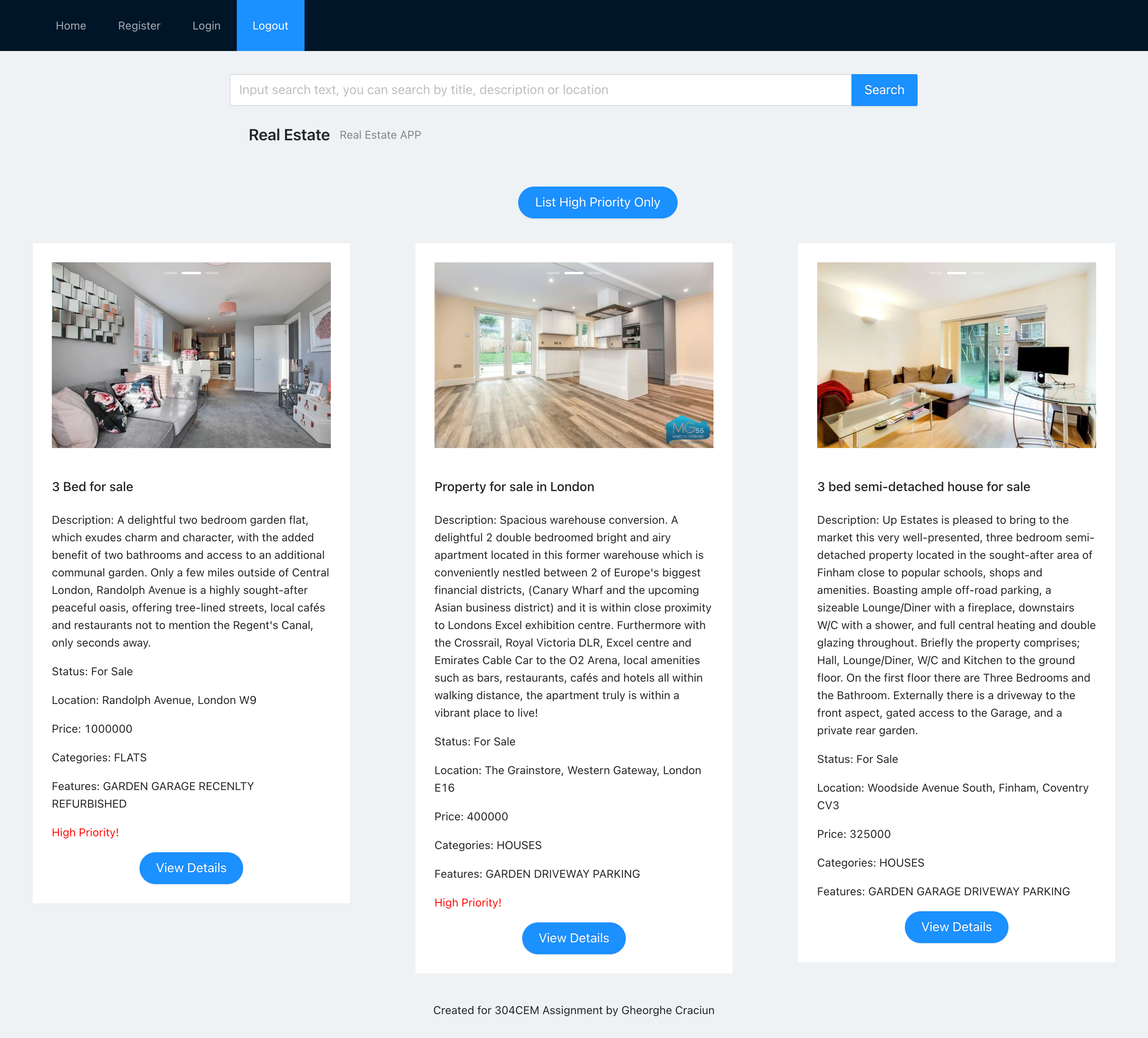Screen dimensions: 1148x1038
Task: Select first carousel indicator on grey living room
Action: (170, 273)
